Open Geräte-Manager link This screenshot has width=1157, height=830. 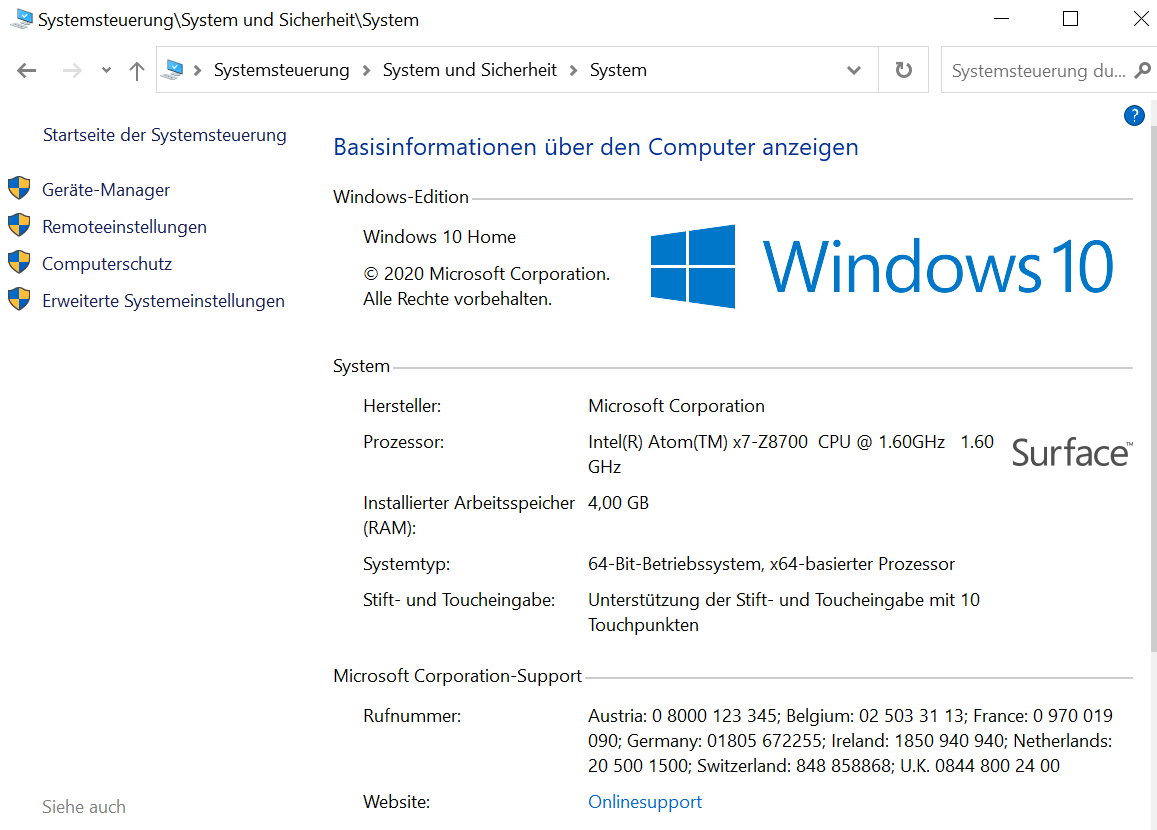click(x=106, y=190)
